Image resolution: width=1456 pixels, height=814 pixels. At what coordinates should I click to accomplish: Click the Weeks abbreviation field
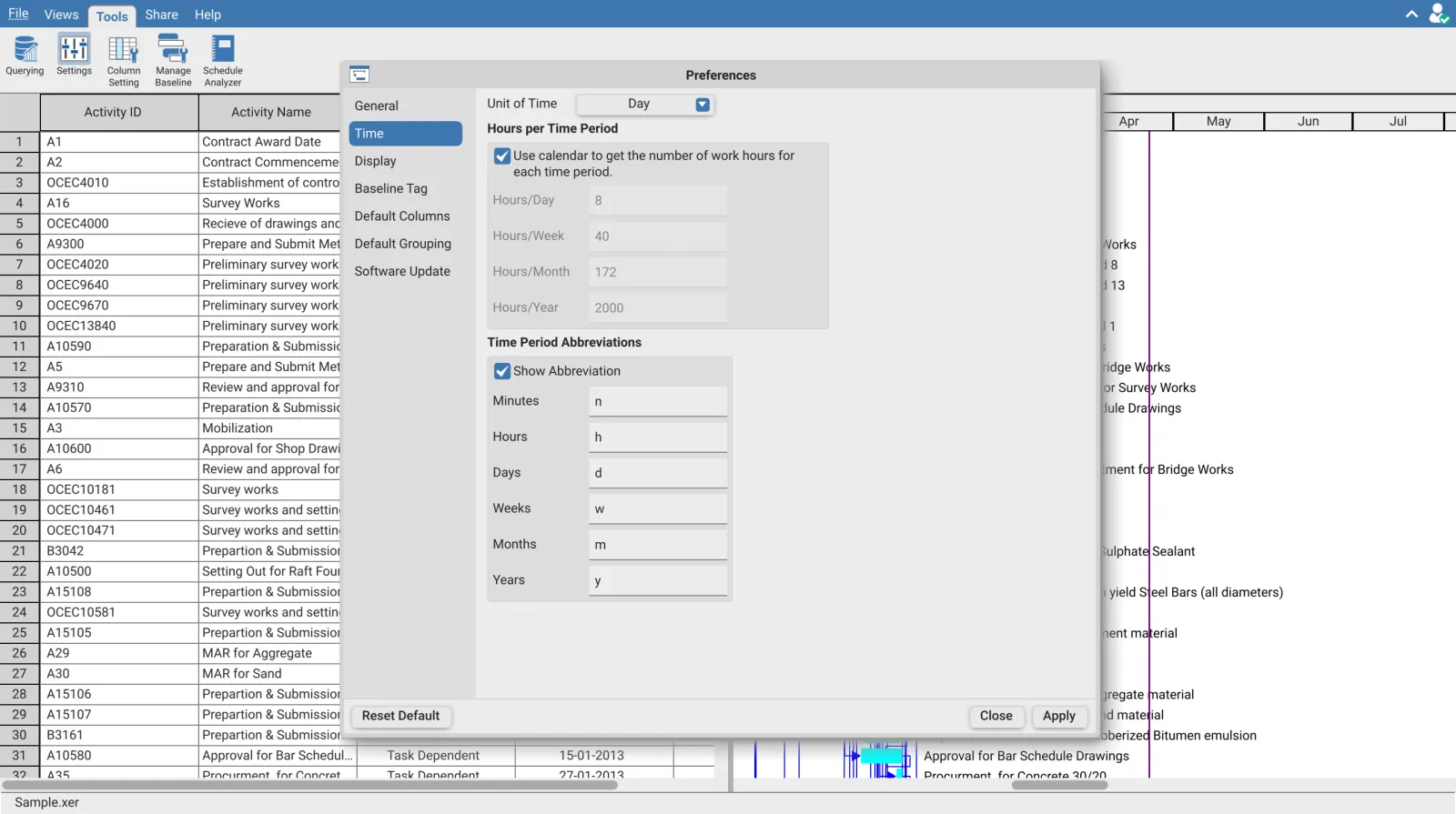[658, 509]
